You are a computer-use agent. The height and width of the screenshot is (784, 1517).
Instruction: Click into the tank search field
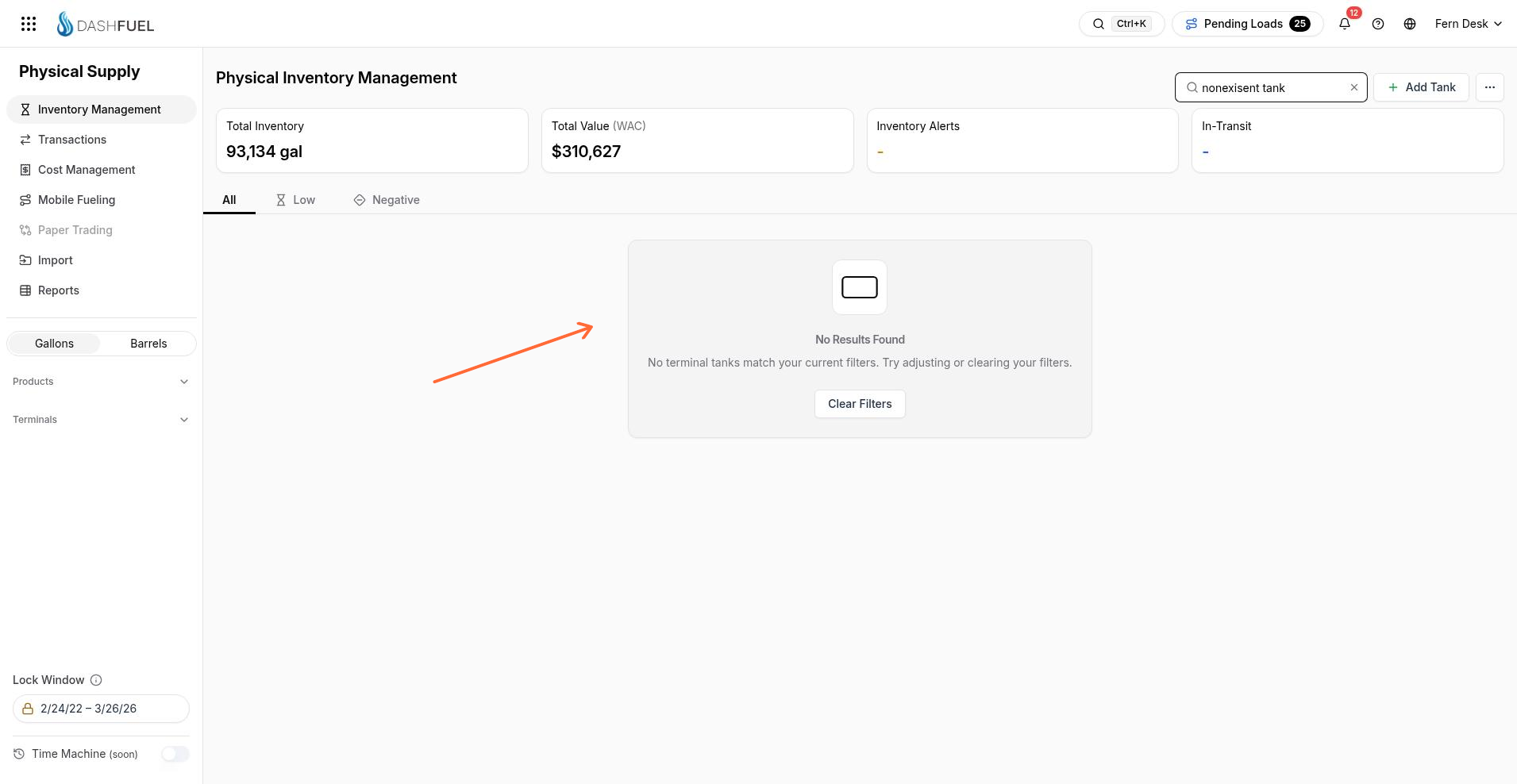click(x=1271, y=87)
